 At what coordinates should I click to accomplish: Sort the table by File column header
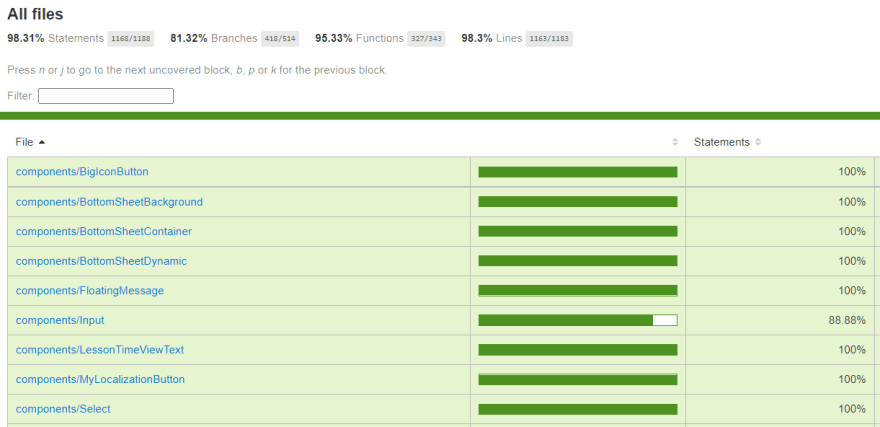tap(25, 142)
